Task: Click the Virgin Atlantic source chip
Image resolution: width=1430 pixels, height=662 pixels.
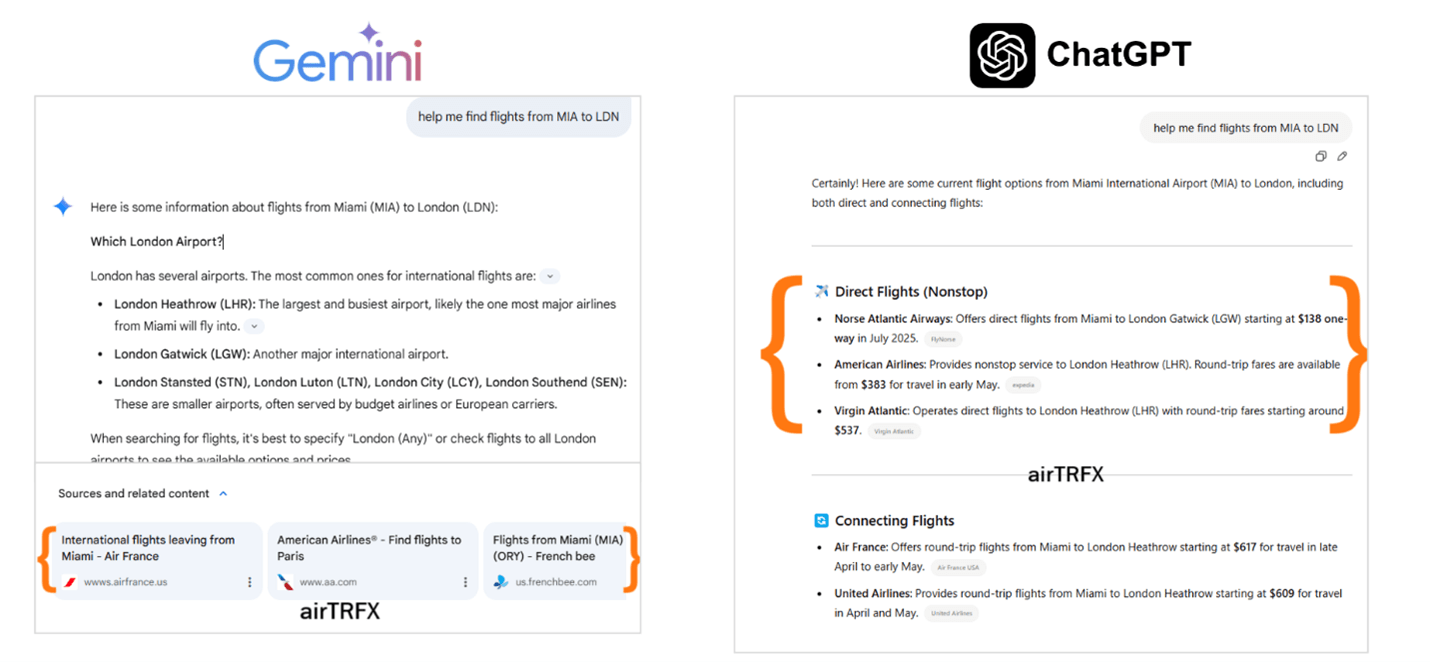Action: [894, 432]
